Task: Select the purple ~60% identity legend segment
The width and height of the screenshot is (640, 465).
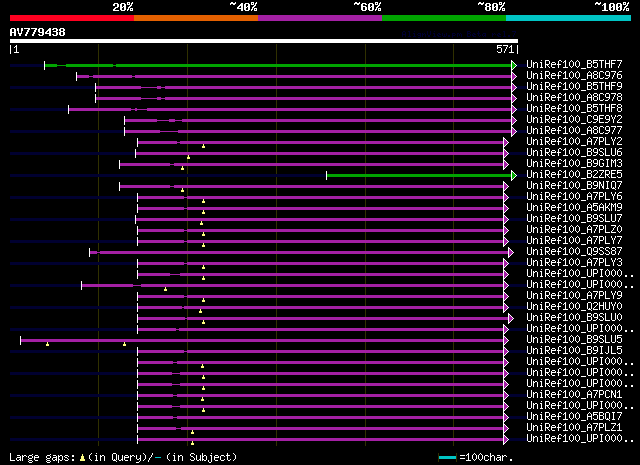Action: (x=320, y=18)
